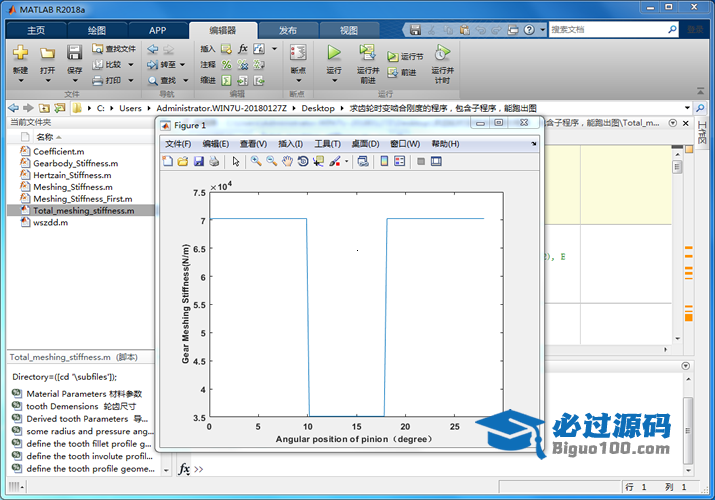Screen dimensions: 715x500
Task: Click the help question mark icon
Action: tap(529, 30)
